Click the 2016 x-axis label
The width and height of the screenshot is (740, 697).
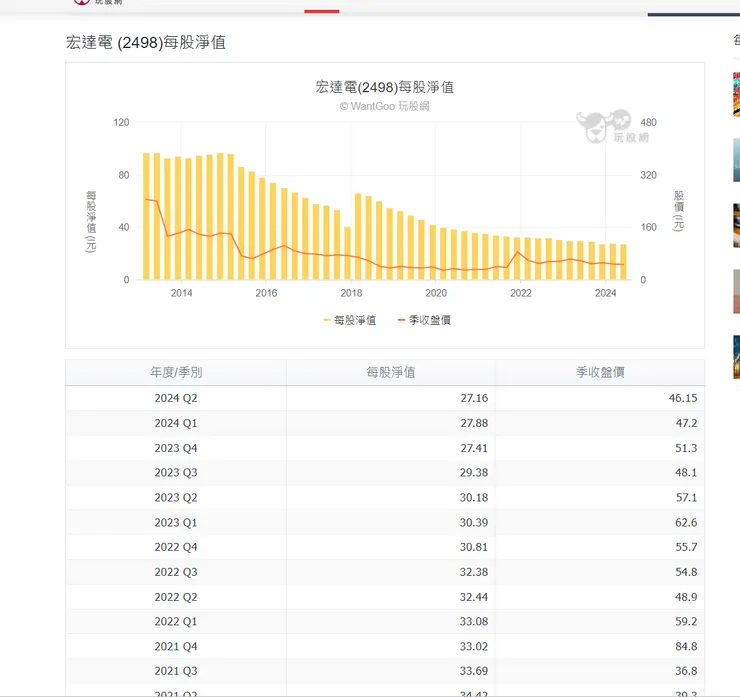266,293
